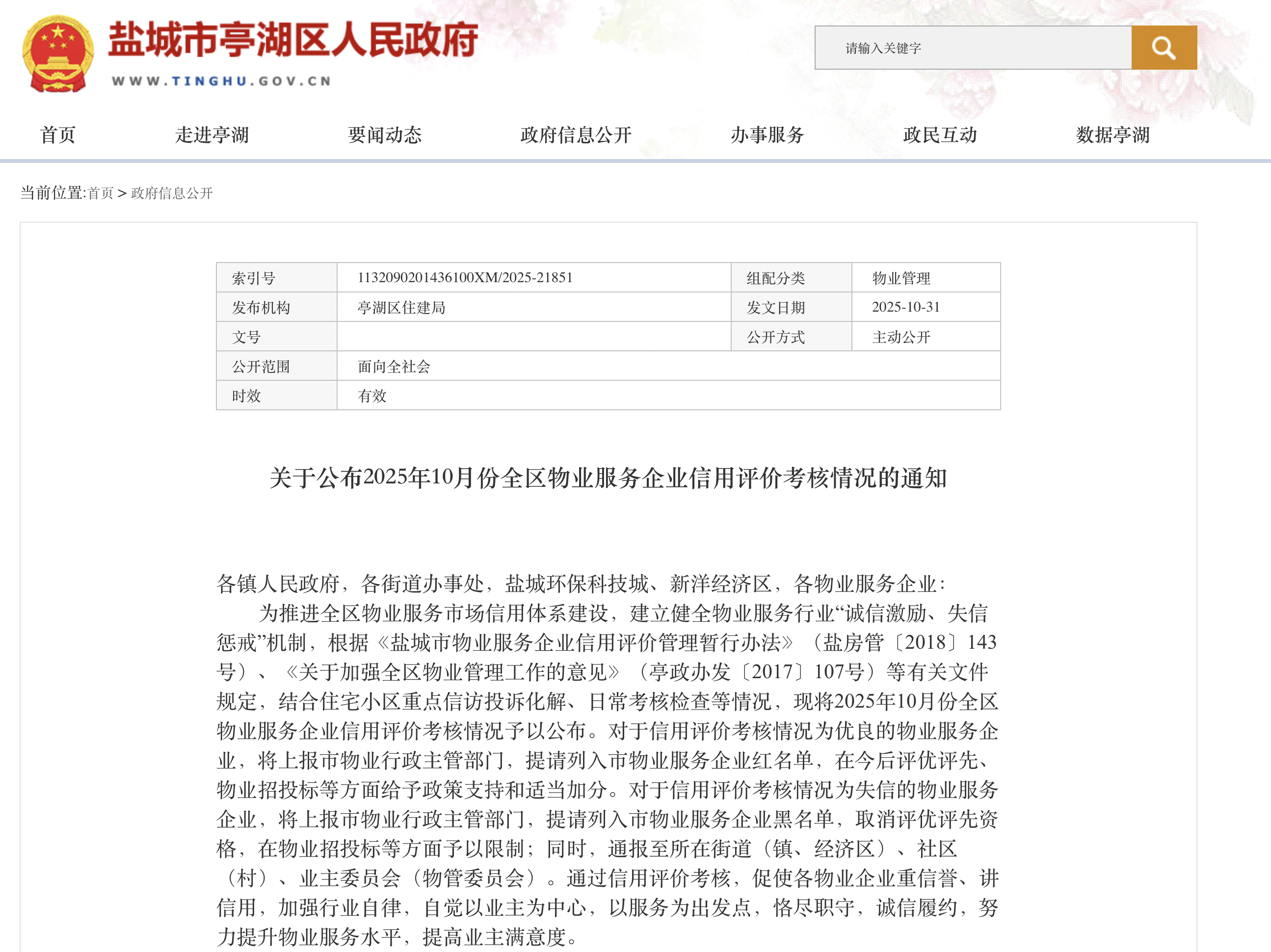The width and height of the screenshot is (1271, 952).
Task: Click the 2025-10-31 issue date cell
Action: [x=926, y=307]
